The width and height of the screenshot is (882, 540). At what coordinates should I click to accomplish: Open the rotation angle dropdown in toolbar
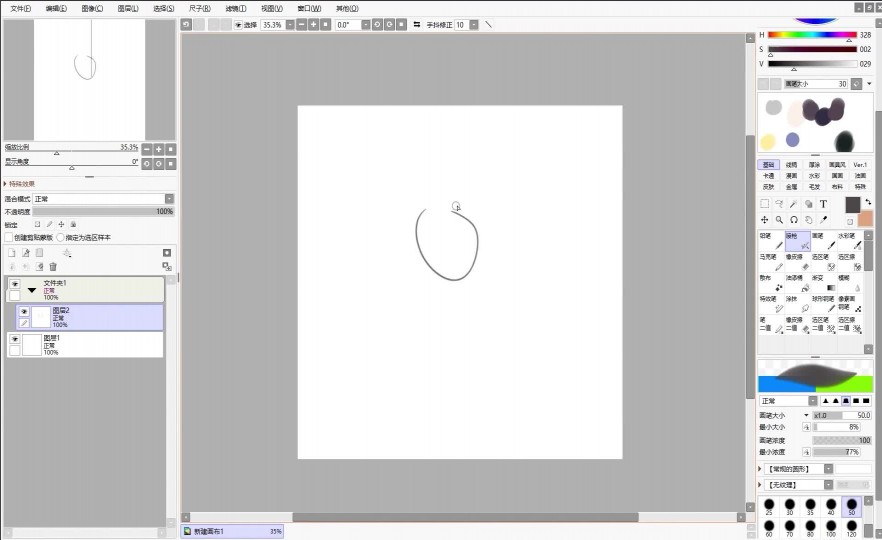(x=366, y=25)
